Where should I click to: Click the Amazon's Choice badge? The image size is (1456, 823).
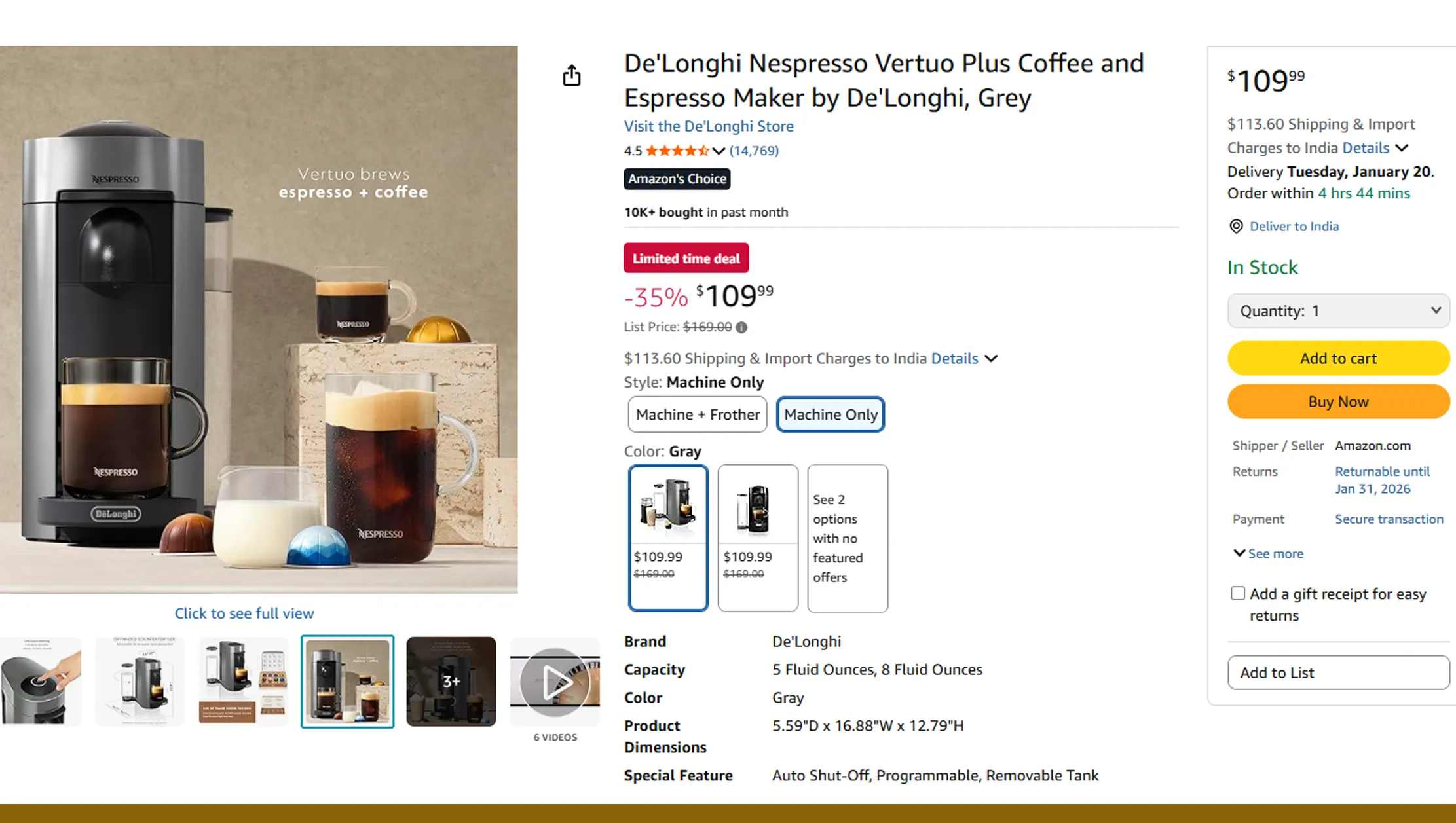[x=677, y=178]
